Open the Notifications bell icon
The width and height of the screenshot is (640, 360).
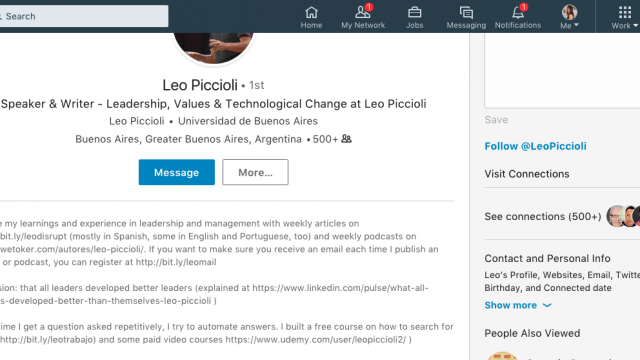pos(518,12)
